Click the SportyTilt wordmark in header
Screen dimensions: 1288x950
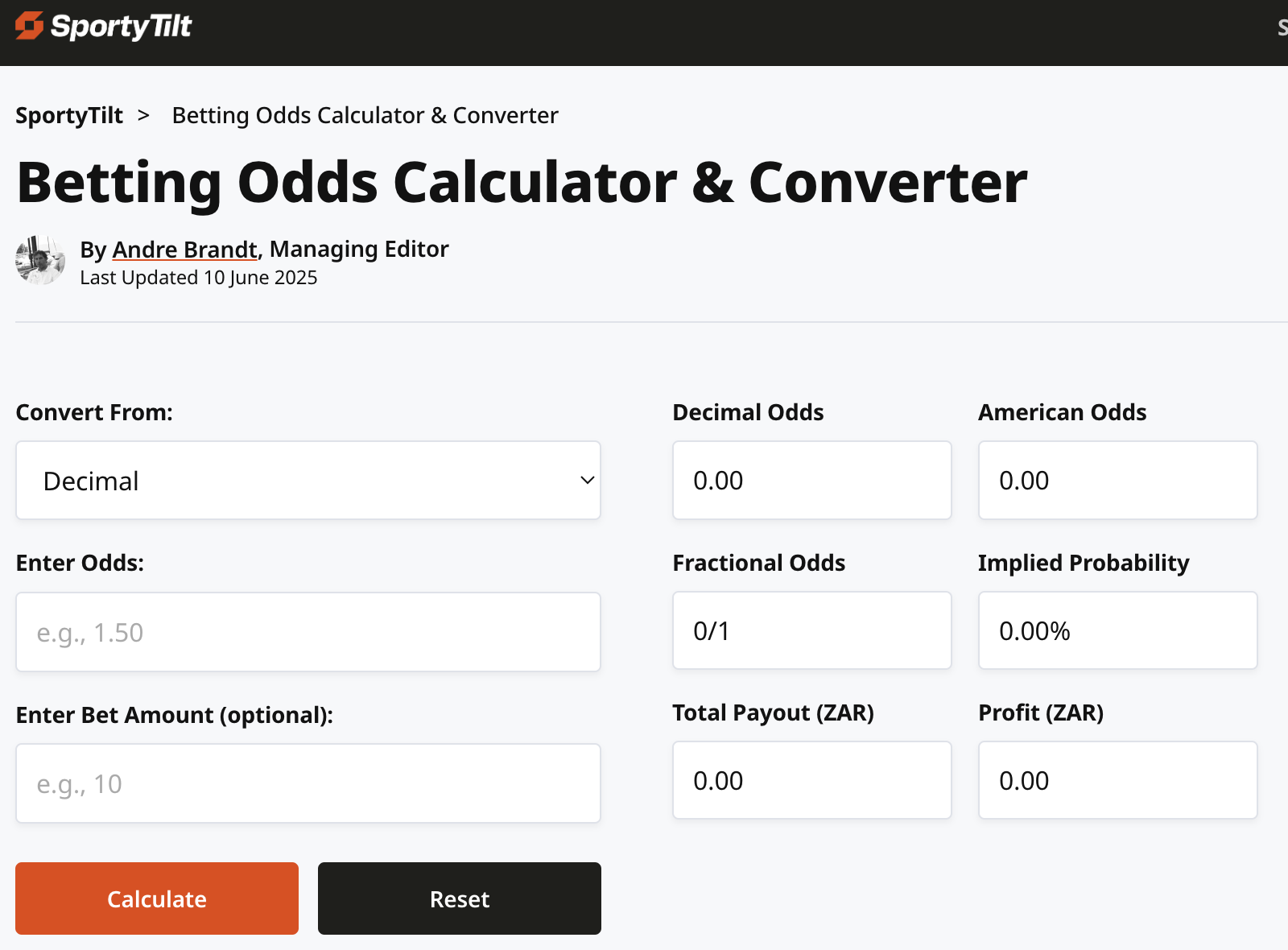[x=121, y=27]
